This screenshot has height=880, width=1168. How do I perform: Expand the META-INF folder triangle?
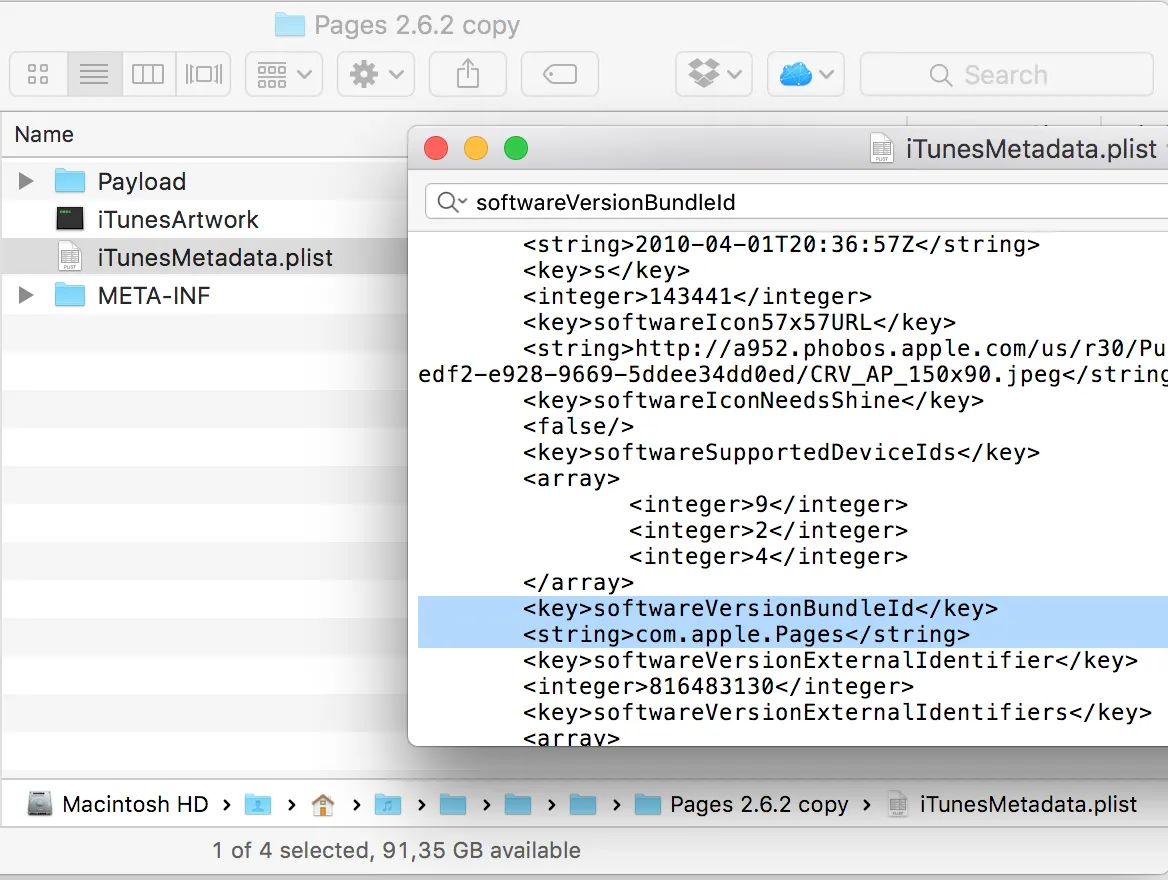click(x=26, y=295)
